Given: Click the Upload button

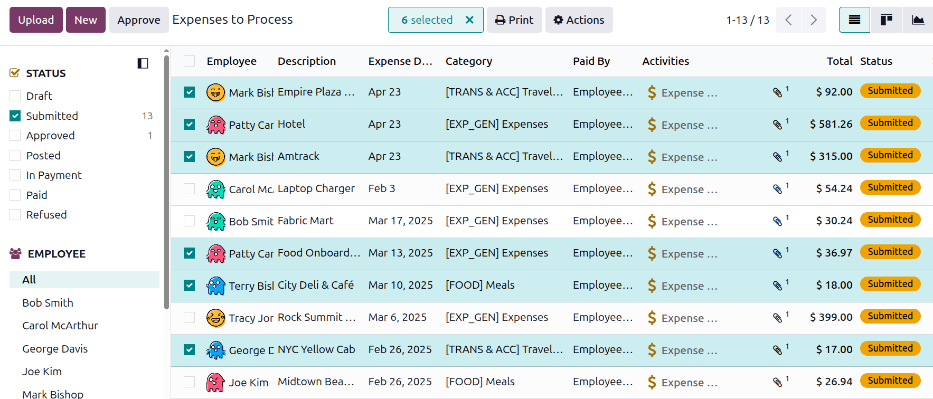Looking at the screenshot, I should (36, 20).
